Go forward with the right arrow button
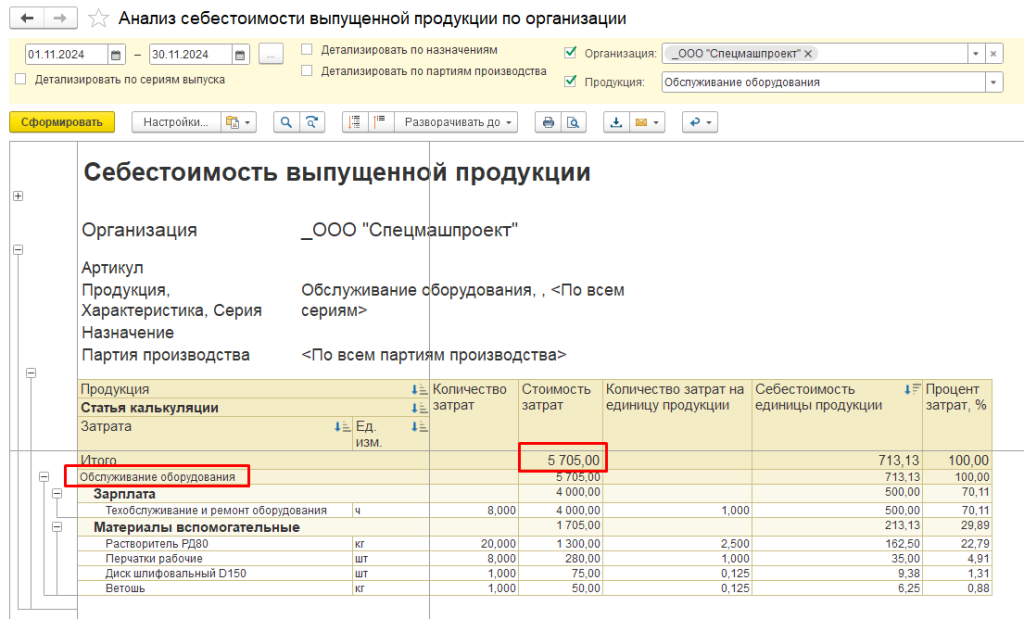Viewport: 1024px width, 619px height. point(60,18)
